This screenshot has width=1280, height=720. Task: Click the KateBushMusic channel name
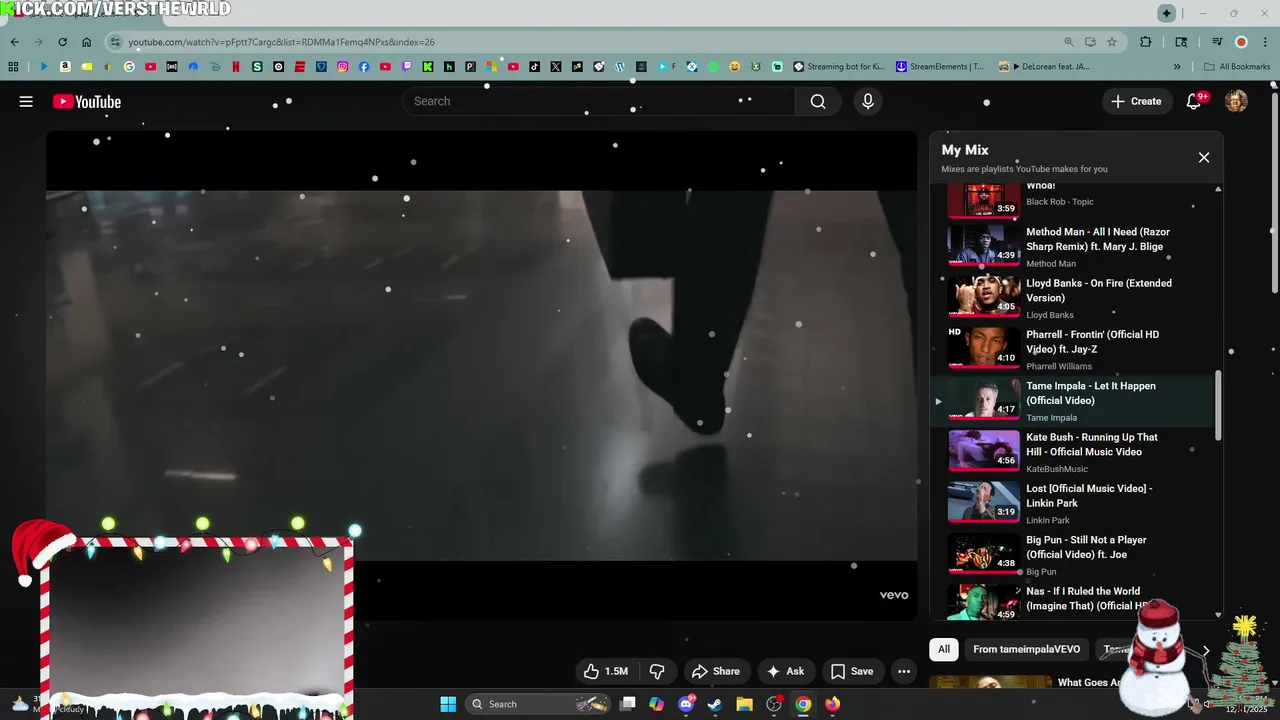[x=1057, y=469]
